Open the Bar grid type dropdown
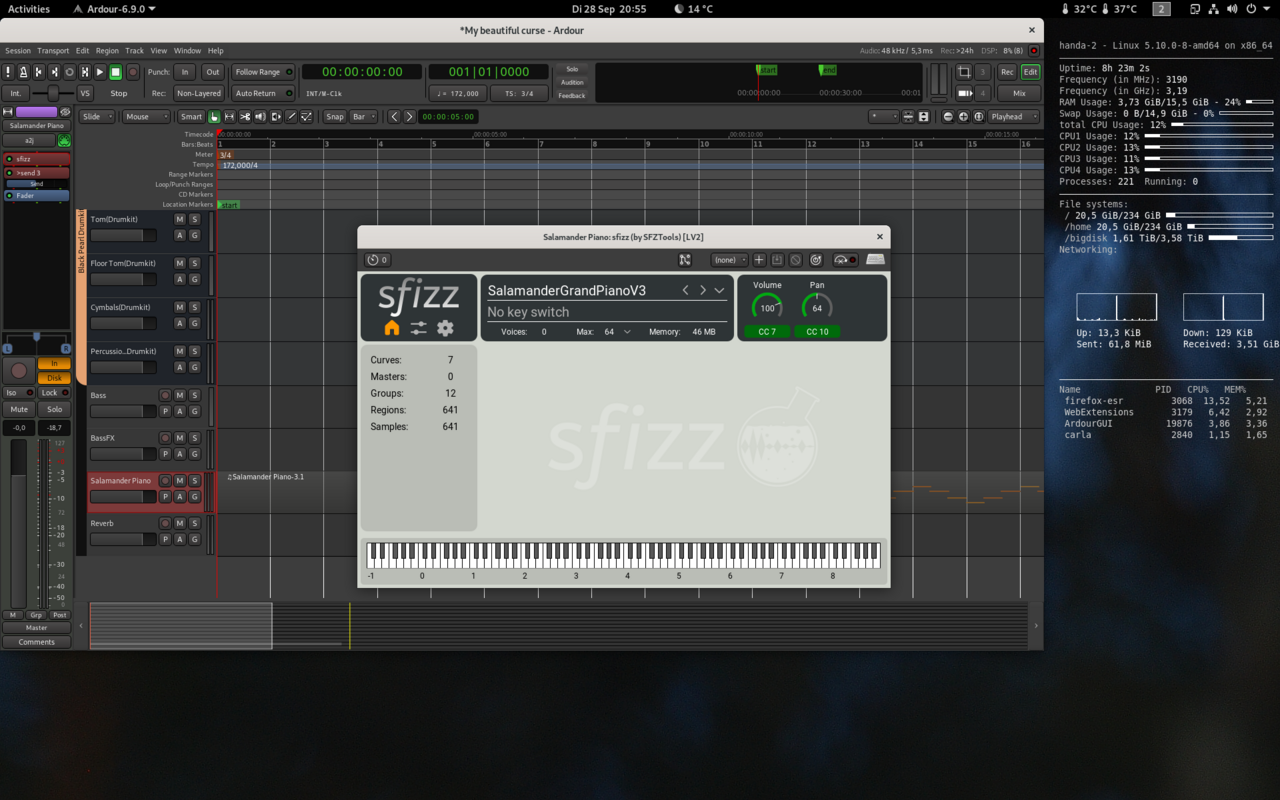Screen dimensions: 1280x800 pyautogui.click(x=364, y=117)
